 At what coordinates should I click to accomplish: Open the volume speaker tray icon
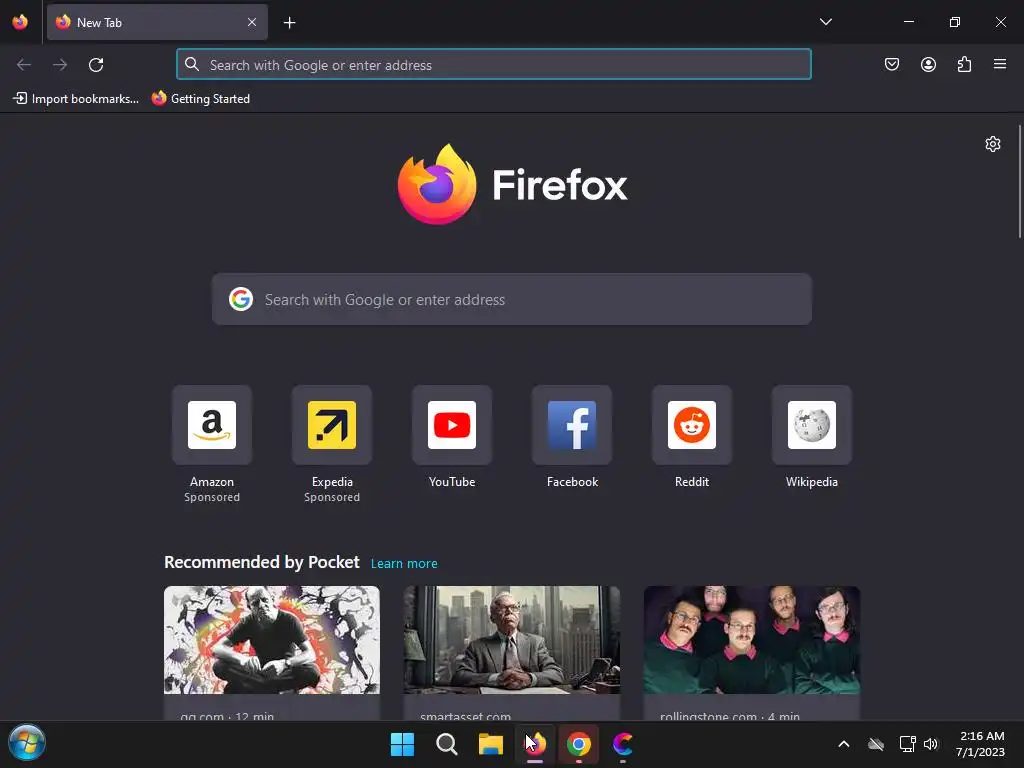pyautogui.click(x=931, y=744)
